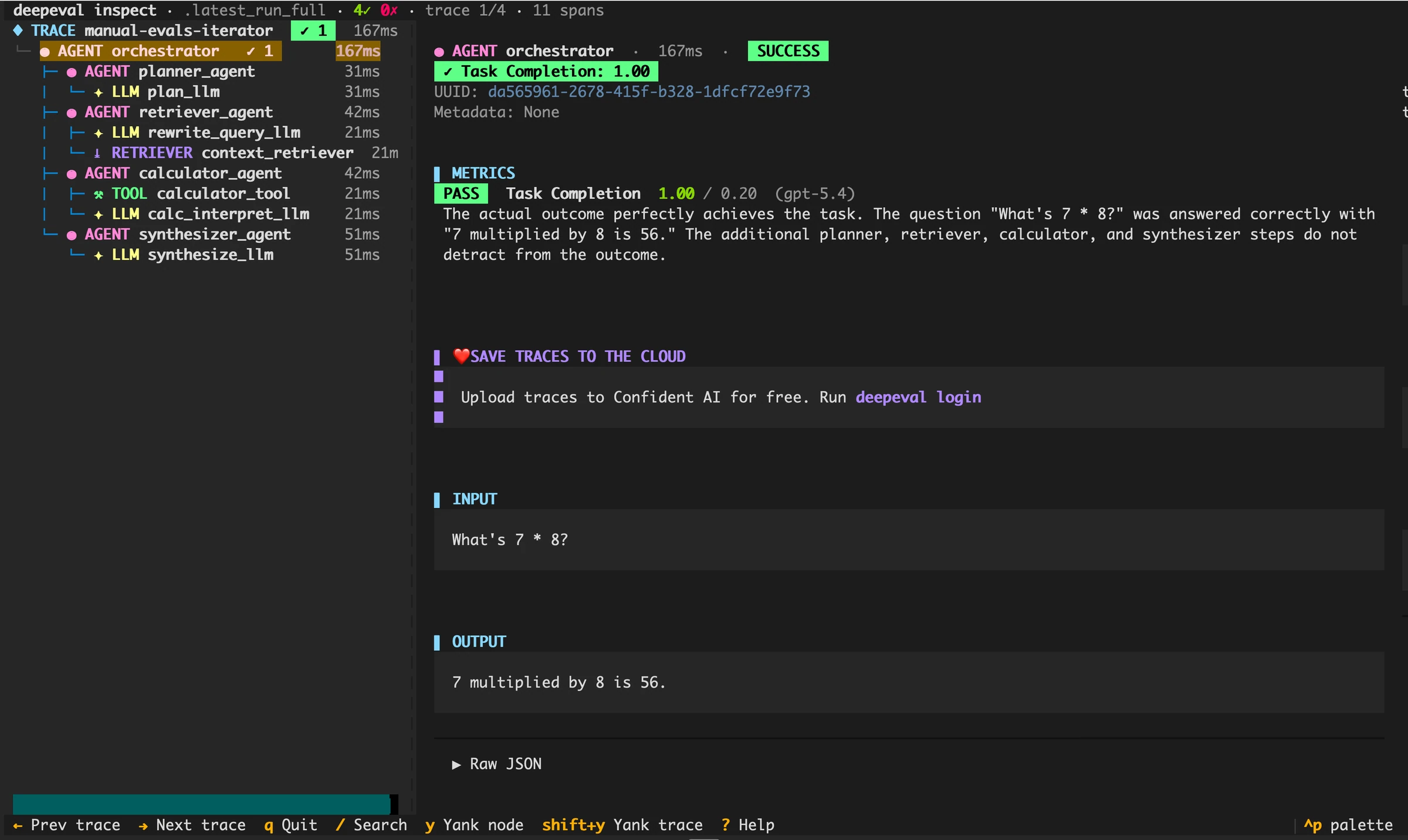The image size is (1408, 840).
Task: Click the green Task Completion 1.00 badge
Action: 546,72
